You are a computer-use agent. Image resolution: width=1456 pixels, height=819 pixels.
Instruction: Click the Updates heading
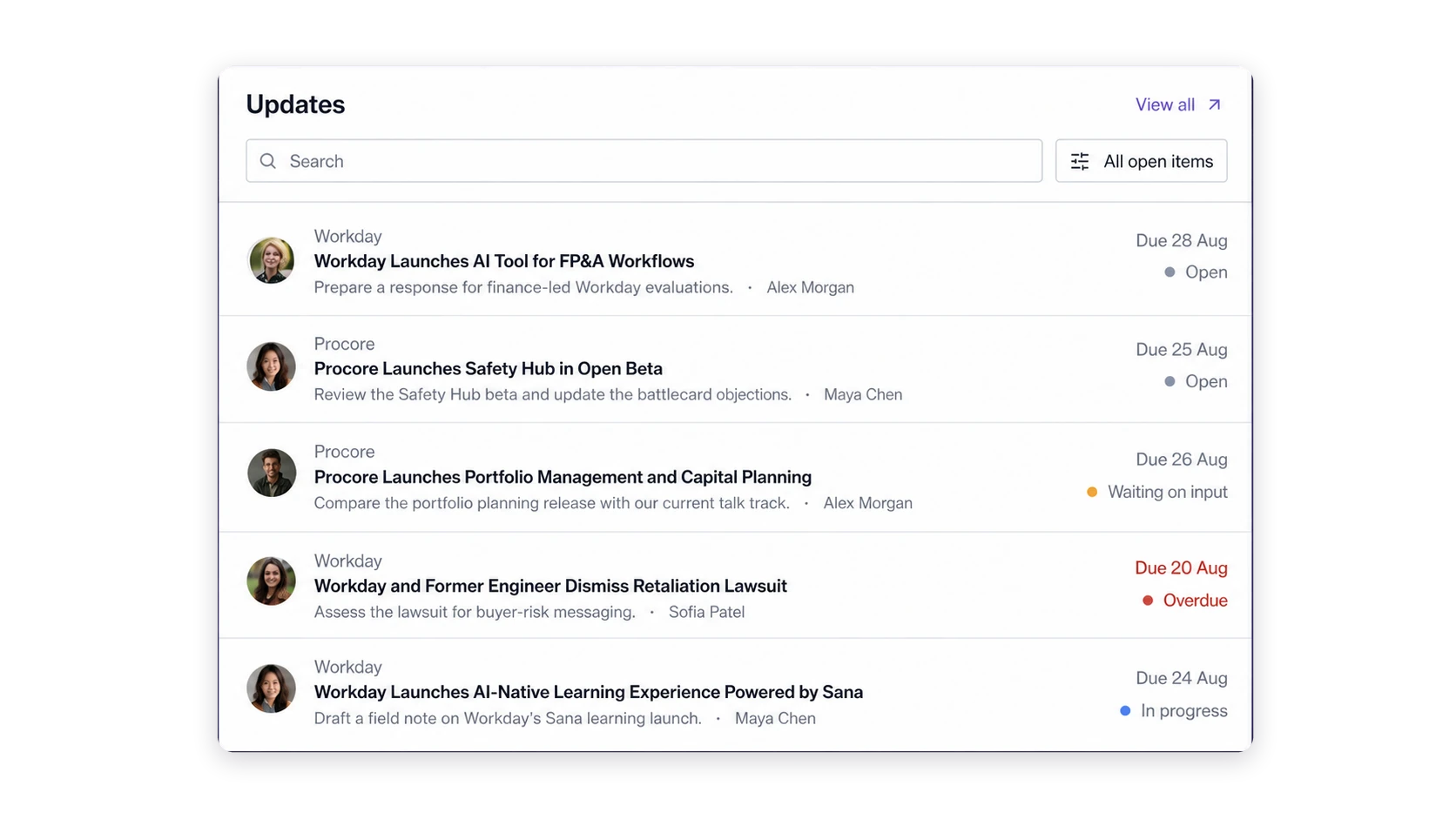point(295,104)
